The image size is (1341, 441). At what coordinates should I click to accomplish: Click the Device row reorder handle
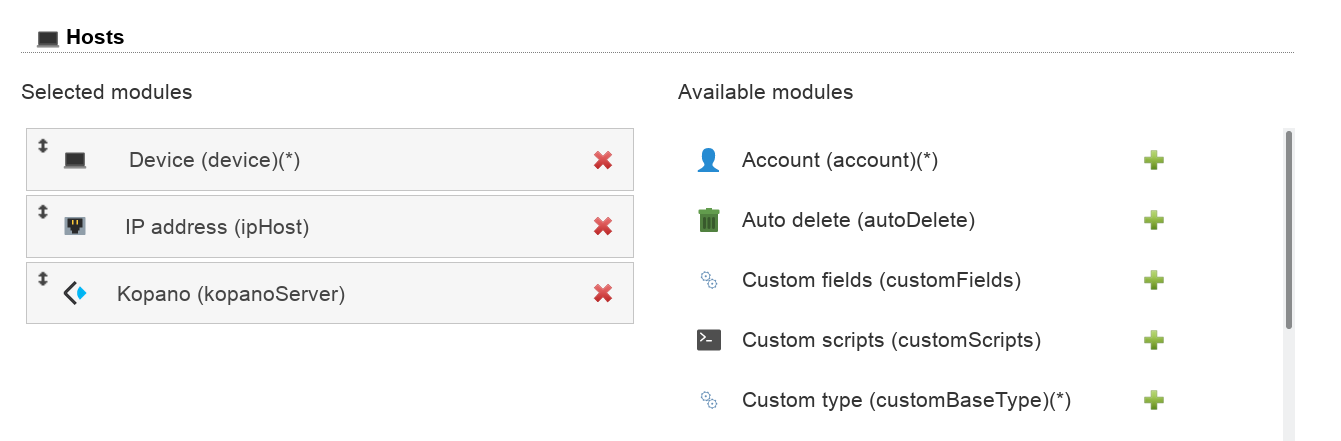(42, 146)
